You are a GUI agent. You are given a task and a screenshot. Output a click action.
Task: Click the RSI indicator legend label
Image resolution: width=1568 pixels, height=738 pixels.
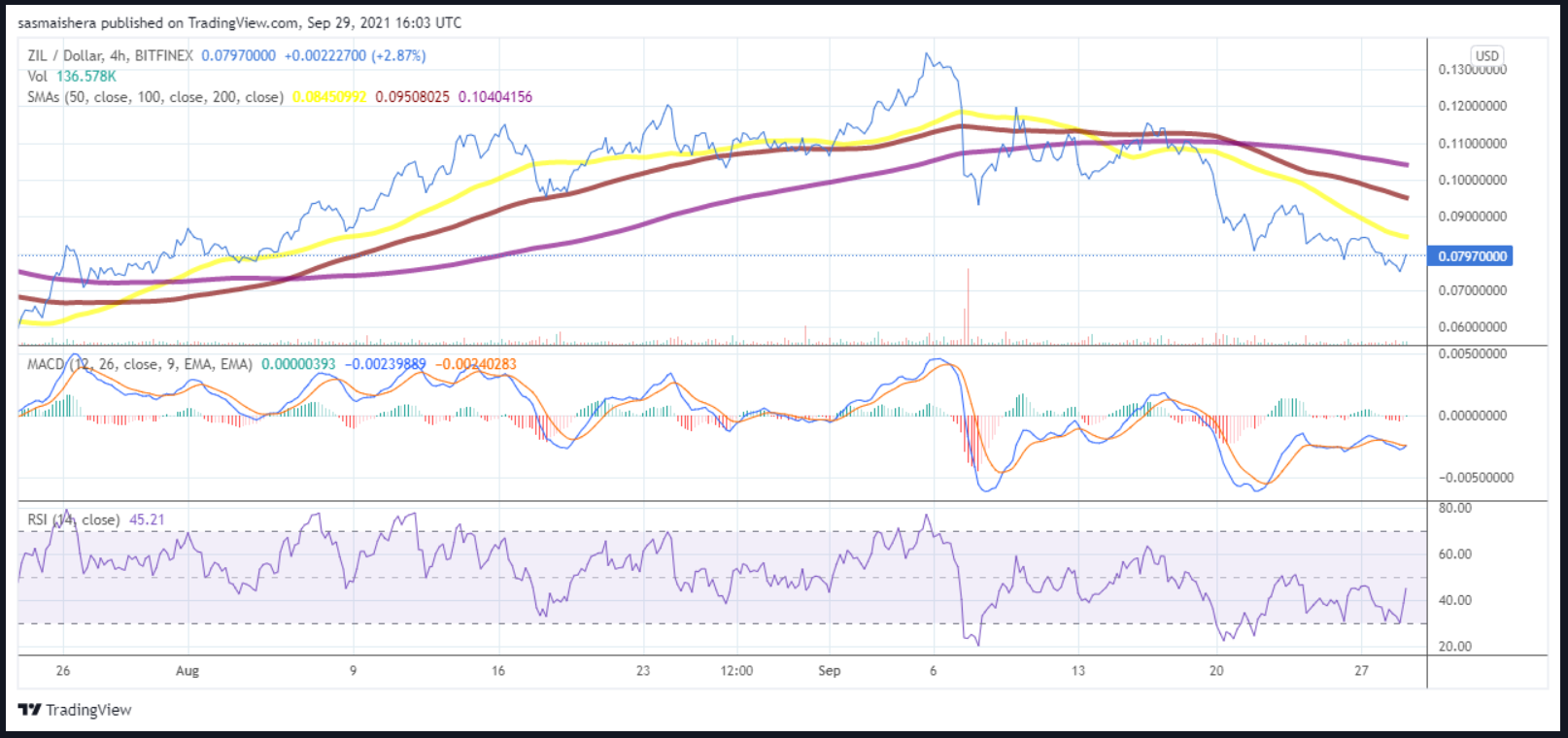pos(74,520)
